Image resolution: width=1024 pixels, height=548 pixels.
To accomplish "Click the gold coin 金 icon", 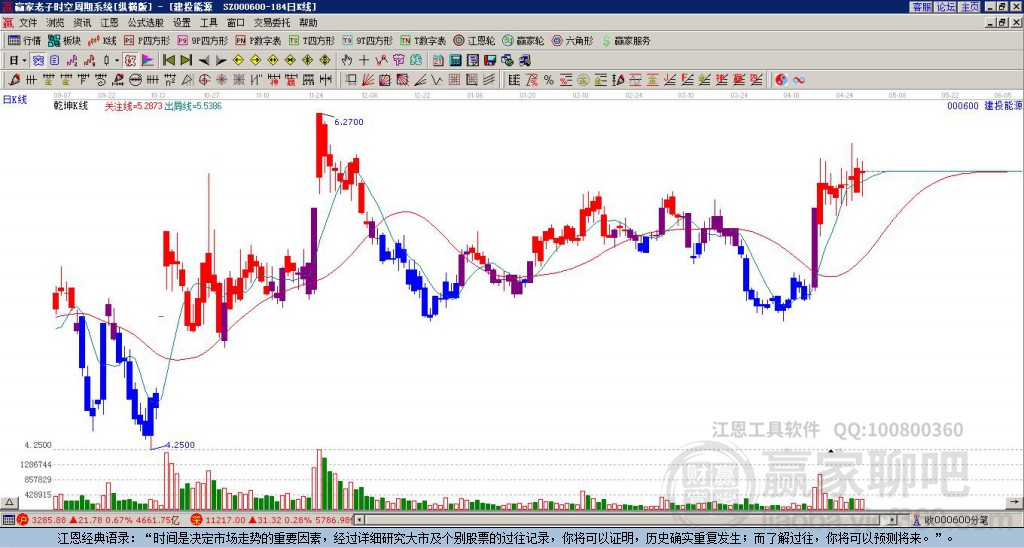I will pos(583,80).
